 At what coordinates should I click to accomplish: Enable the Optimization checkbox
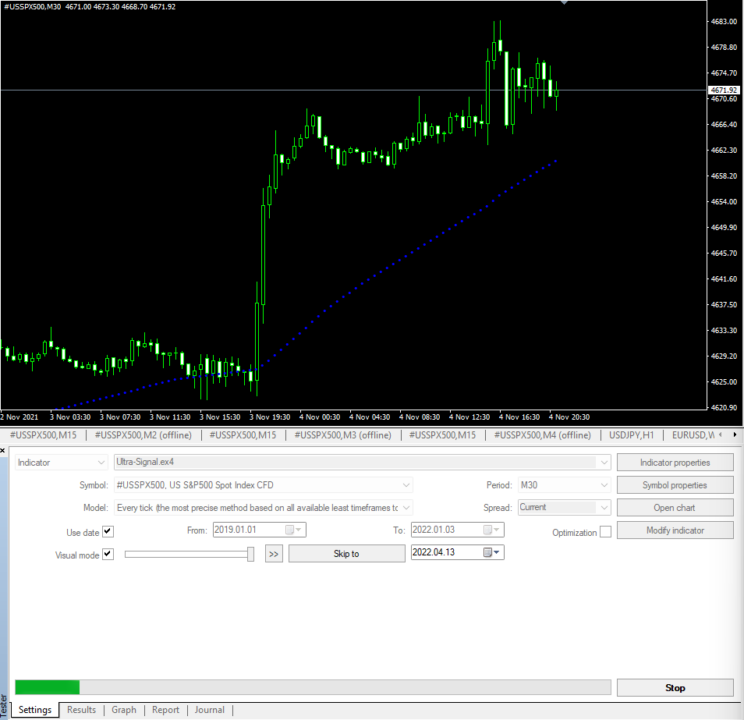[x=605, y=532]
